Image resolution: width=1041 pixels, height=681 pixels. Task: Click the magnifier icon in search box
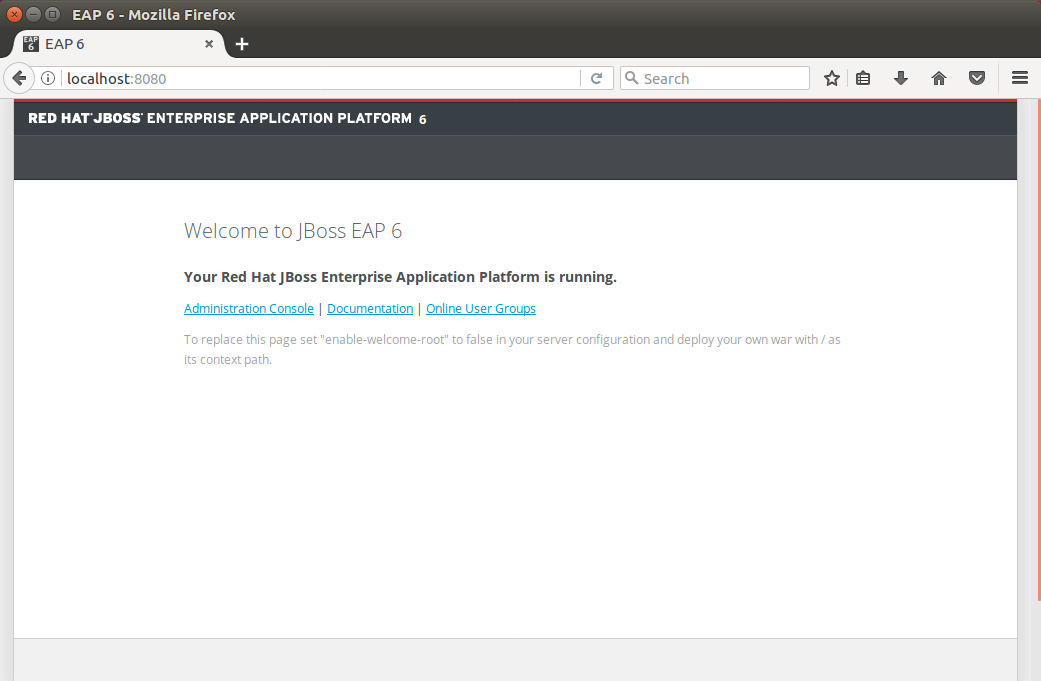(x=631, y=78)
